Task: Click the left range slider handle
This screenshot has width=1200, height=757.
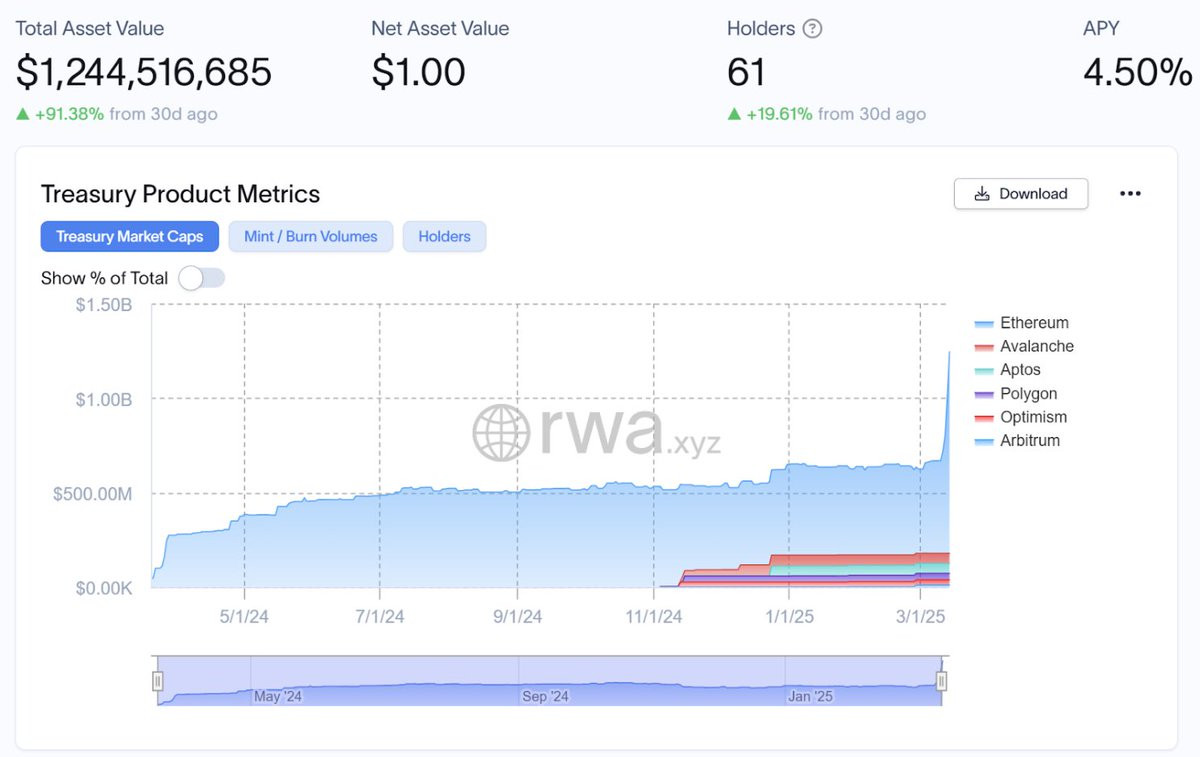Action: (157, 681)
